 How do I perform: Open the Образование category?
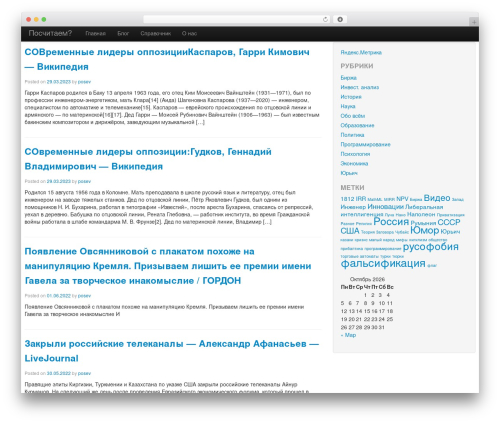tap(357, 125)
